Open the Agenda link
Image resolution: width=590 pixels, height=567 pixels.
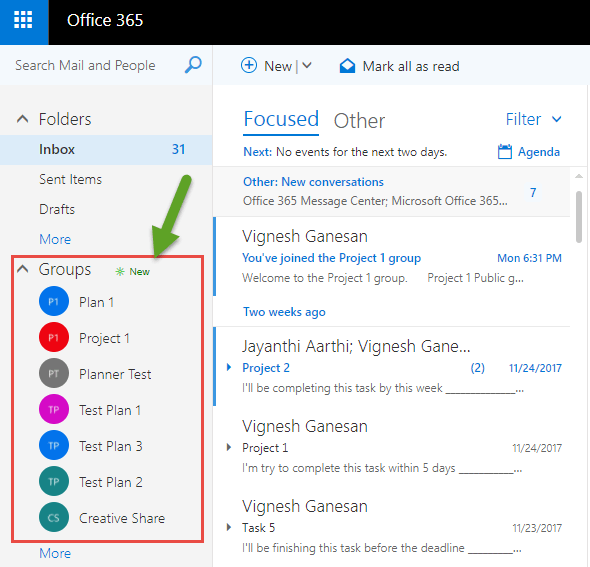pos(539,152)
